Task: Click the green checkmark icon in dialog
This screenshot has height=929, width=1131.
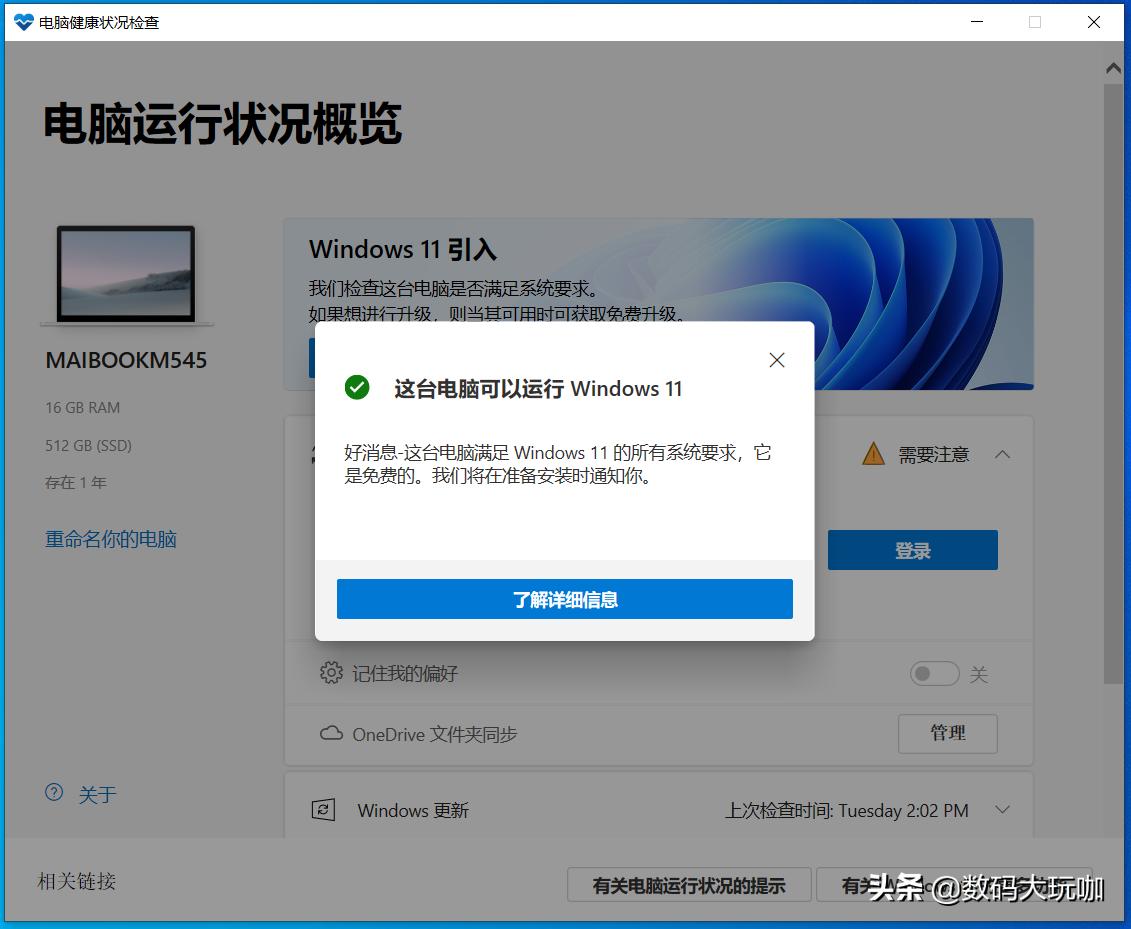Action: pos(356,387)
